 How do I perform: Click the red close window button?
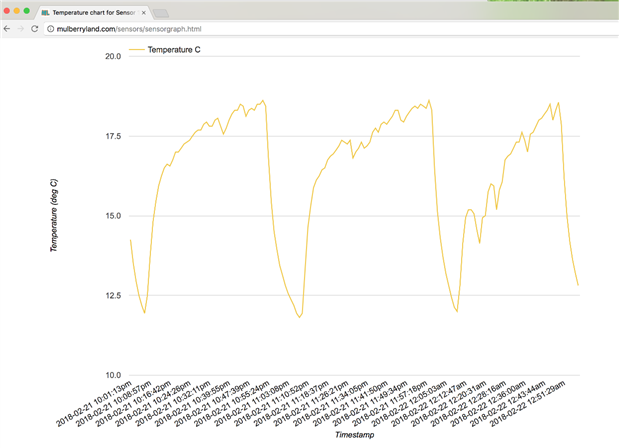coord(7,11)
